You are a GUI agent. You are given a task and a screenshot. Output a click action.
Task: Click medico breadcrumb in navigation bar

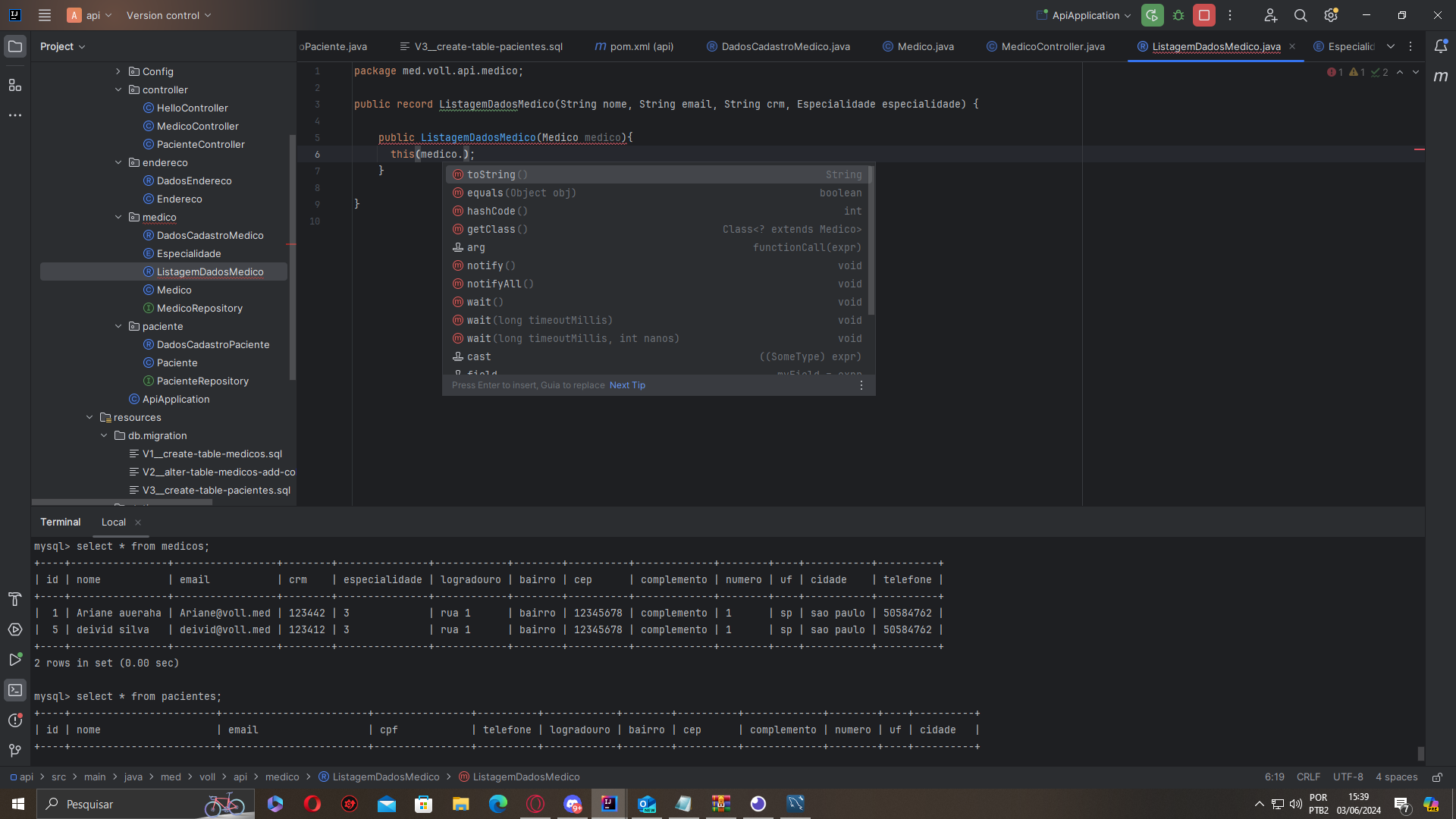click(x=282, y=777)
